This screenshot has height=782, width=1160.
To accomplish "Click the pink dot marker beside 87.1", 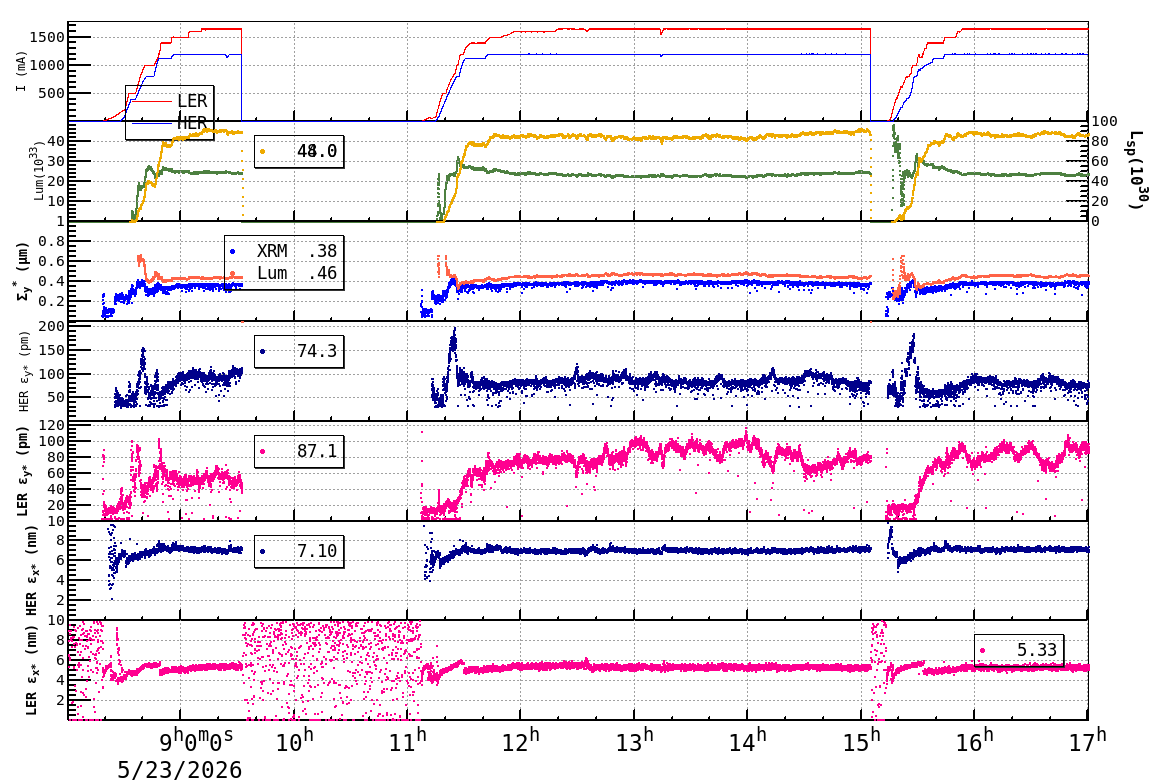I will pyautogui.click(x=263, y=451).
